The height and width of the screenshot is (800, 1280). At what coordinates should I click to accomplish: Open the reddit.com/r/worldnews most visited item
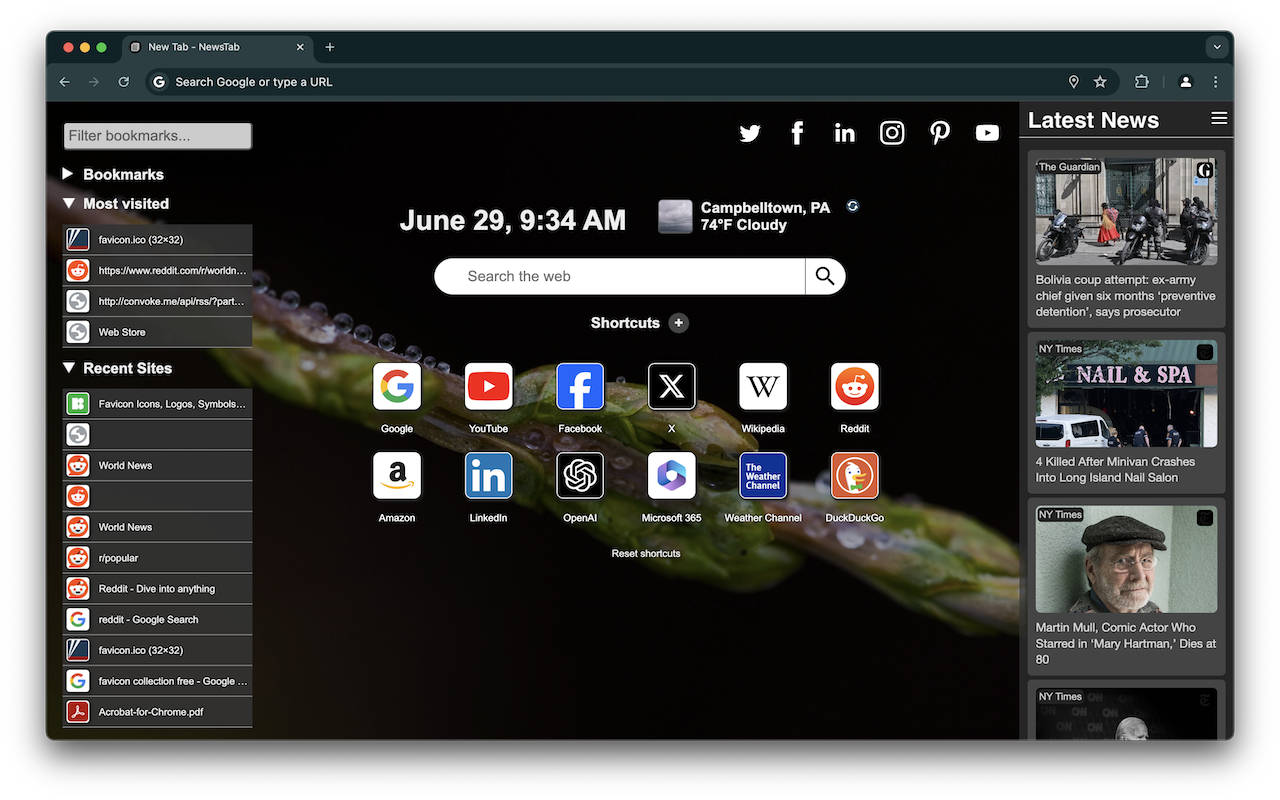[x=157, y=270]
